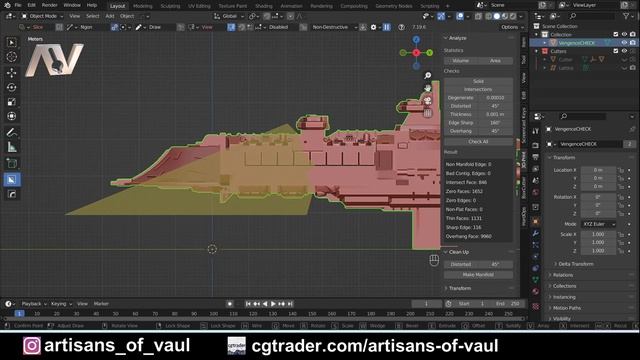The height and width of the screenshot is (360, 640).
Task: Open the Global transform orientation dropdown
Action: tap(230, 16)
